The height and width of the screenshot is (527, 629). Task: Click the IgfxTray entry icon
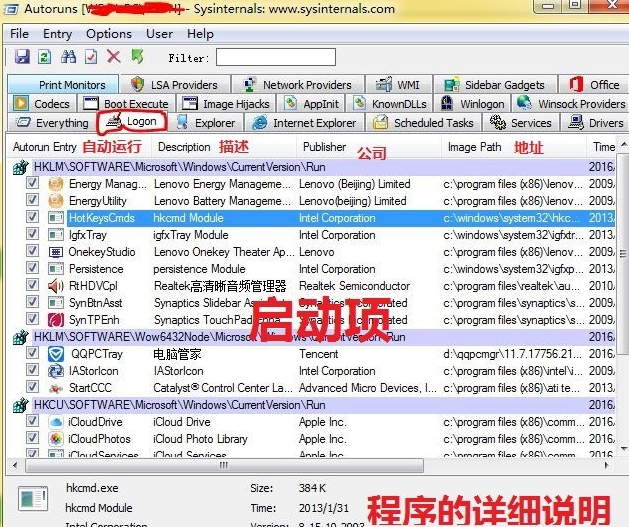pyautogui.click(x=56, y=235)
